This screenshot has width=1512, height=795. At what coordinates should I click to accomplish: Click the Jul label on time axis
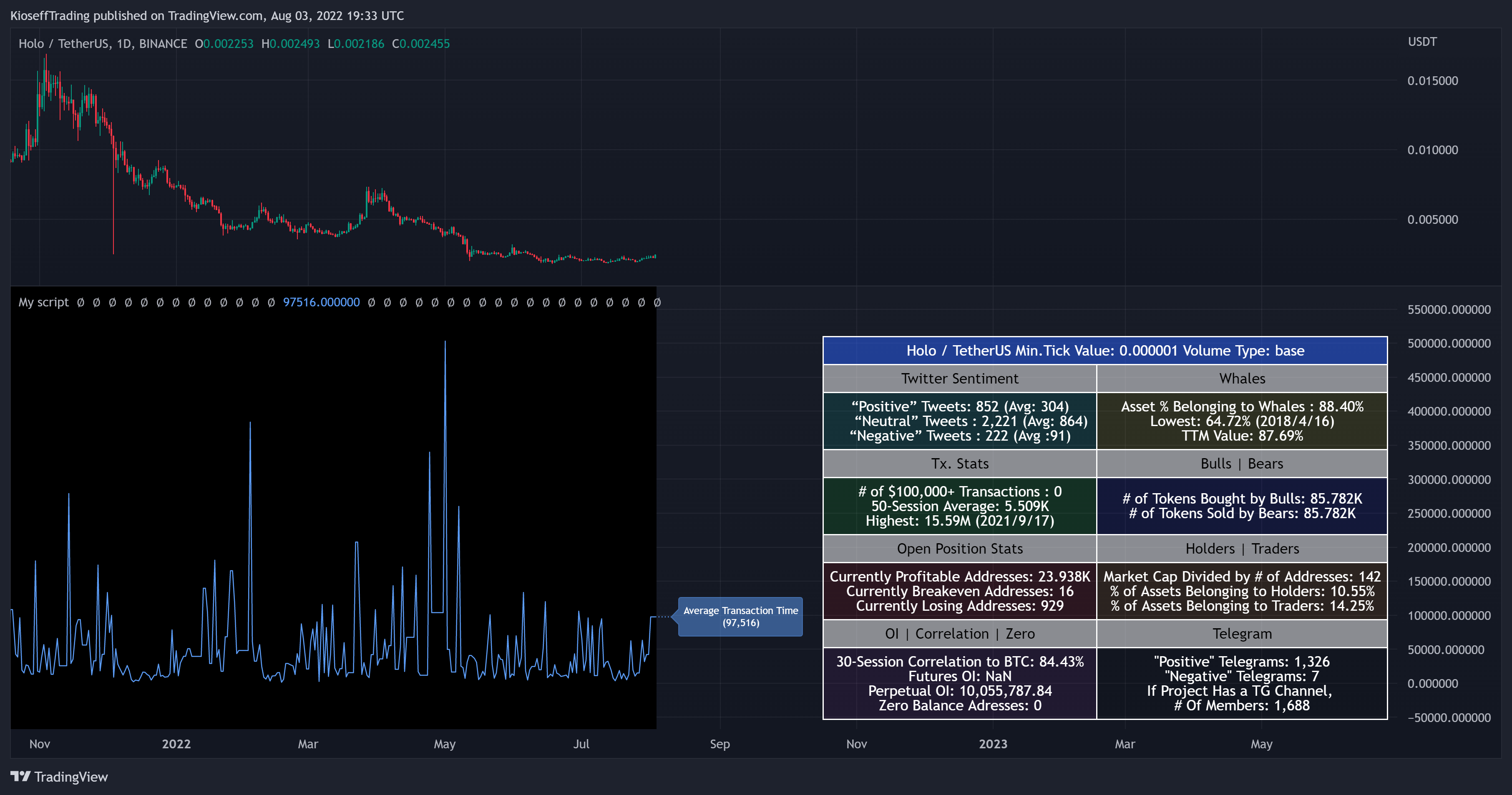[x=581, y=745]
